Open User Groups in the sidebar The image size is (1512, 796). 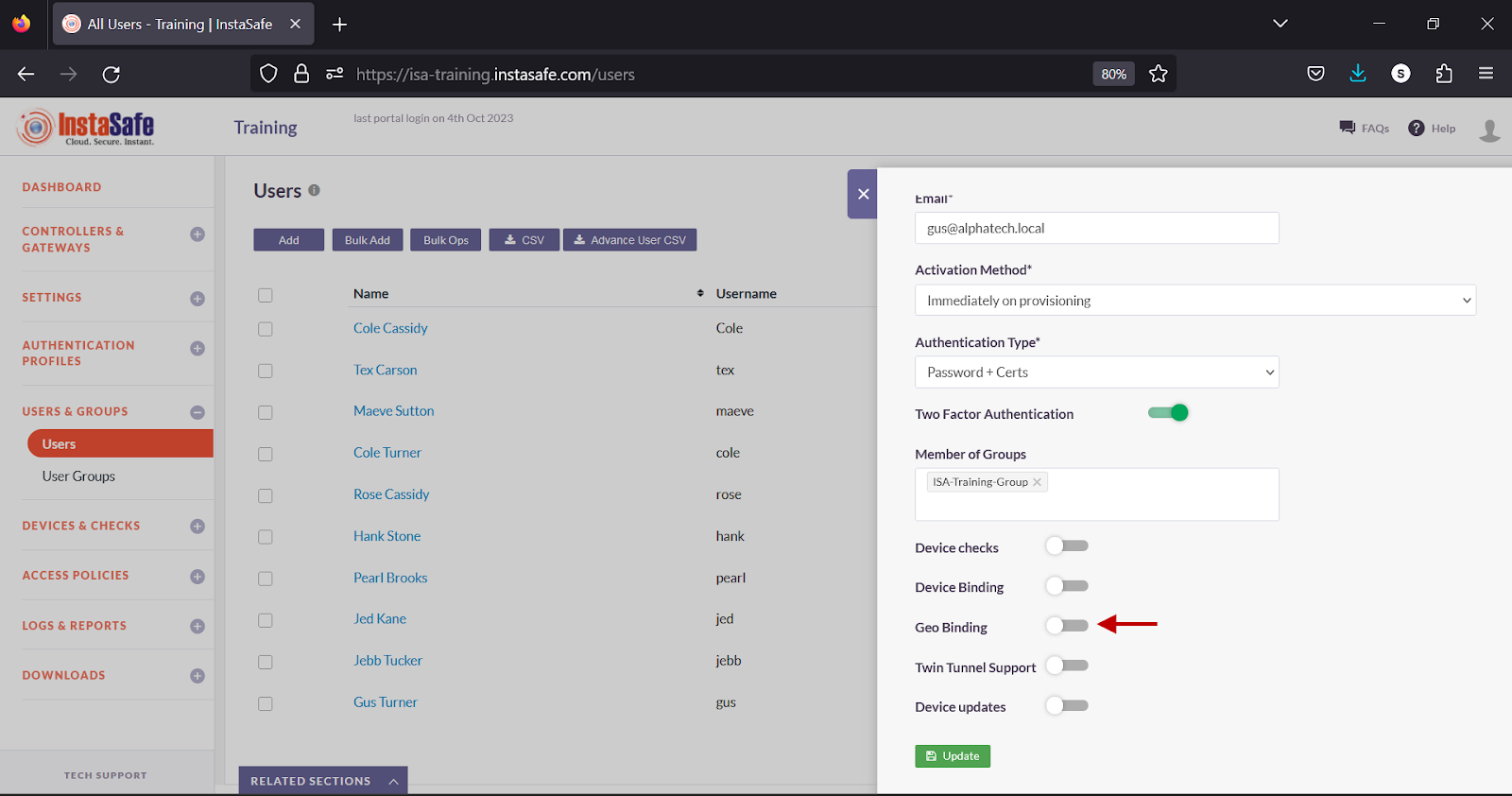78,476
